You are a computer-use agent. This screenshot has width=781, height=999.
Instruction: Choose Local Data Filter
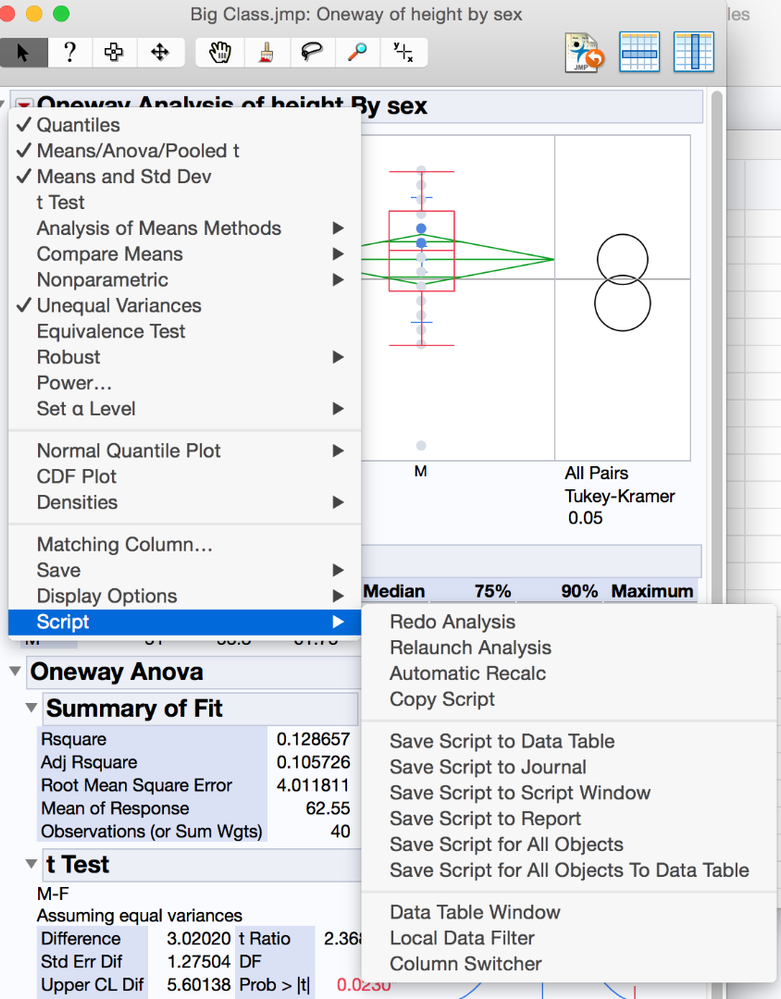[x=569, y=938]
